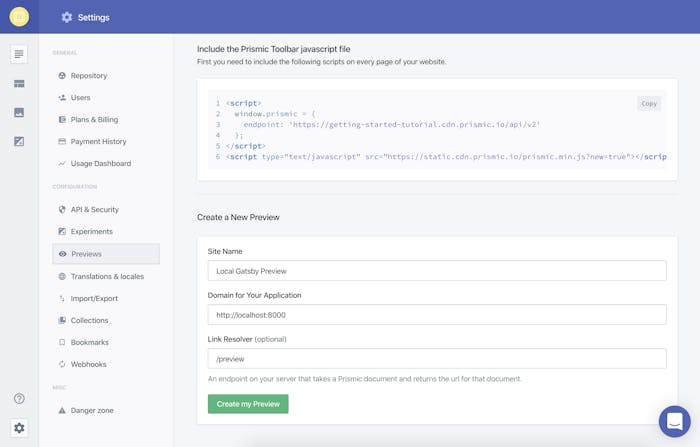Click the Previews eye icon
The height and width of the screenshot is (447, 700).
pyautogui.click(x=62, y=254)
